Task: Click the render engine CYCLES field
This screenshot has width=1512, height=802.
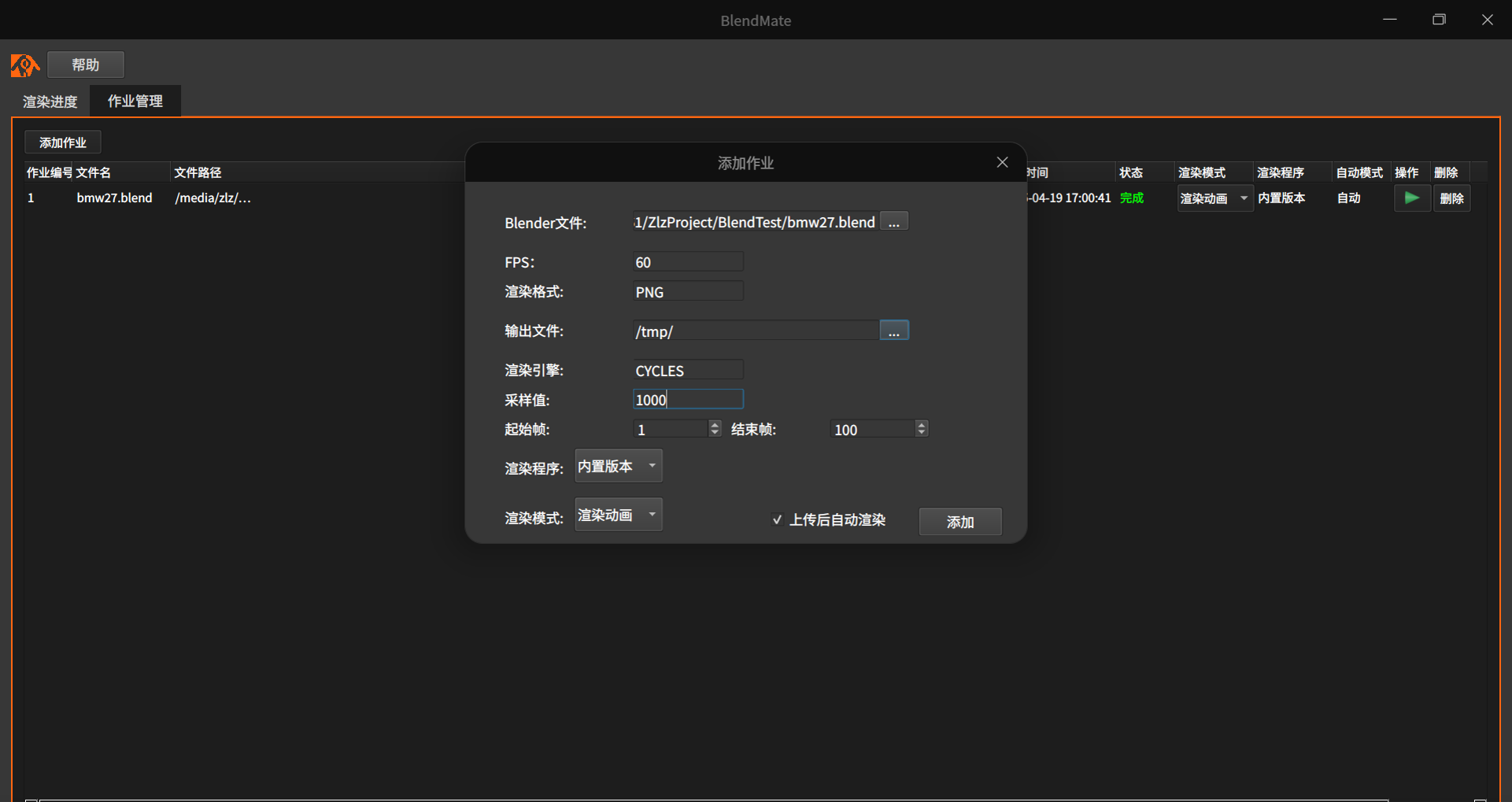Action: (x=688, y=371)
